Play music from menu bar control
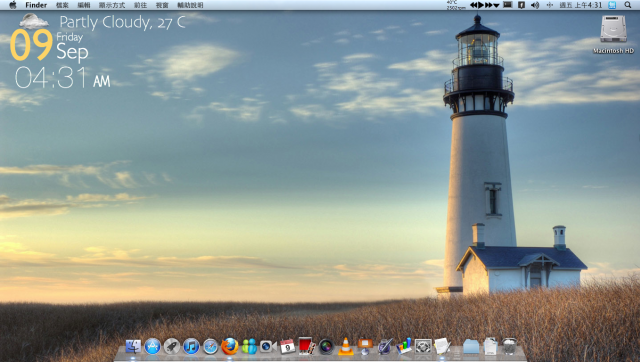 (x=481, y=5)
